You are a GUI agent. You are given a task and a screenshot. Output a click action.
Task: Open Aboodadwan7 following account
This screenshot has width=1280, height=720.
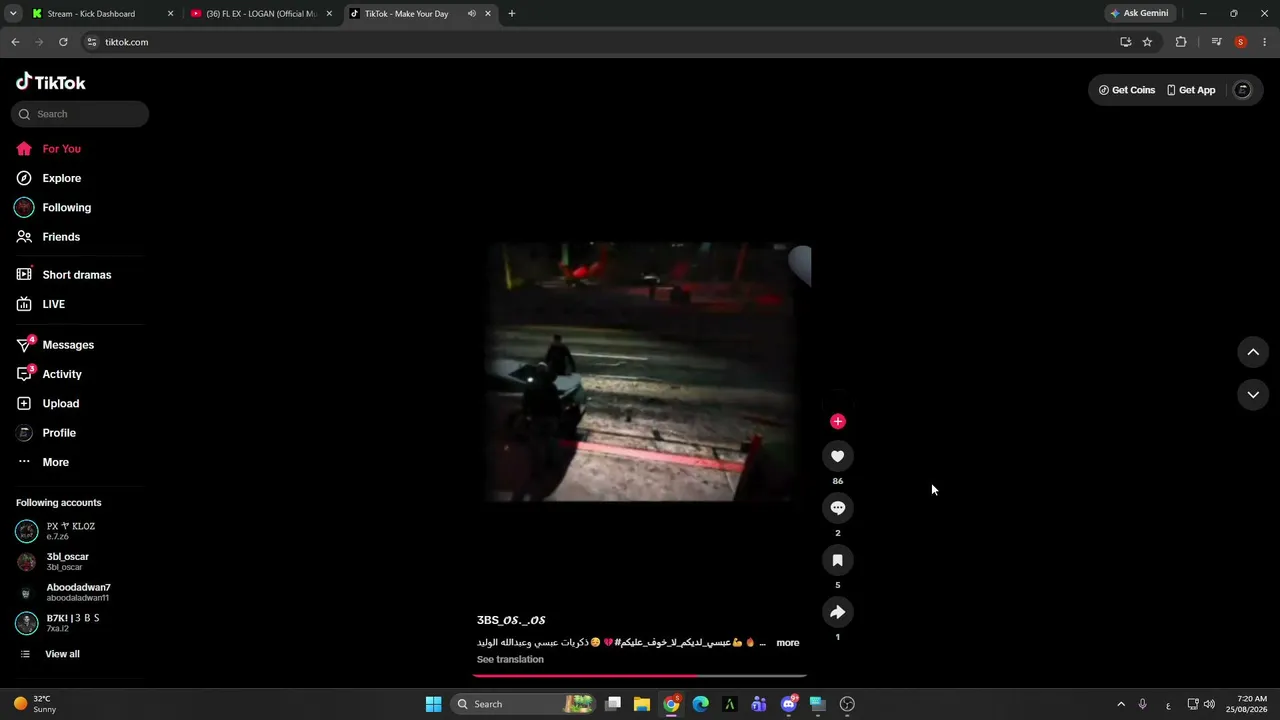pyautogui.click(x=78, y=592)
